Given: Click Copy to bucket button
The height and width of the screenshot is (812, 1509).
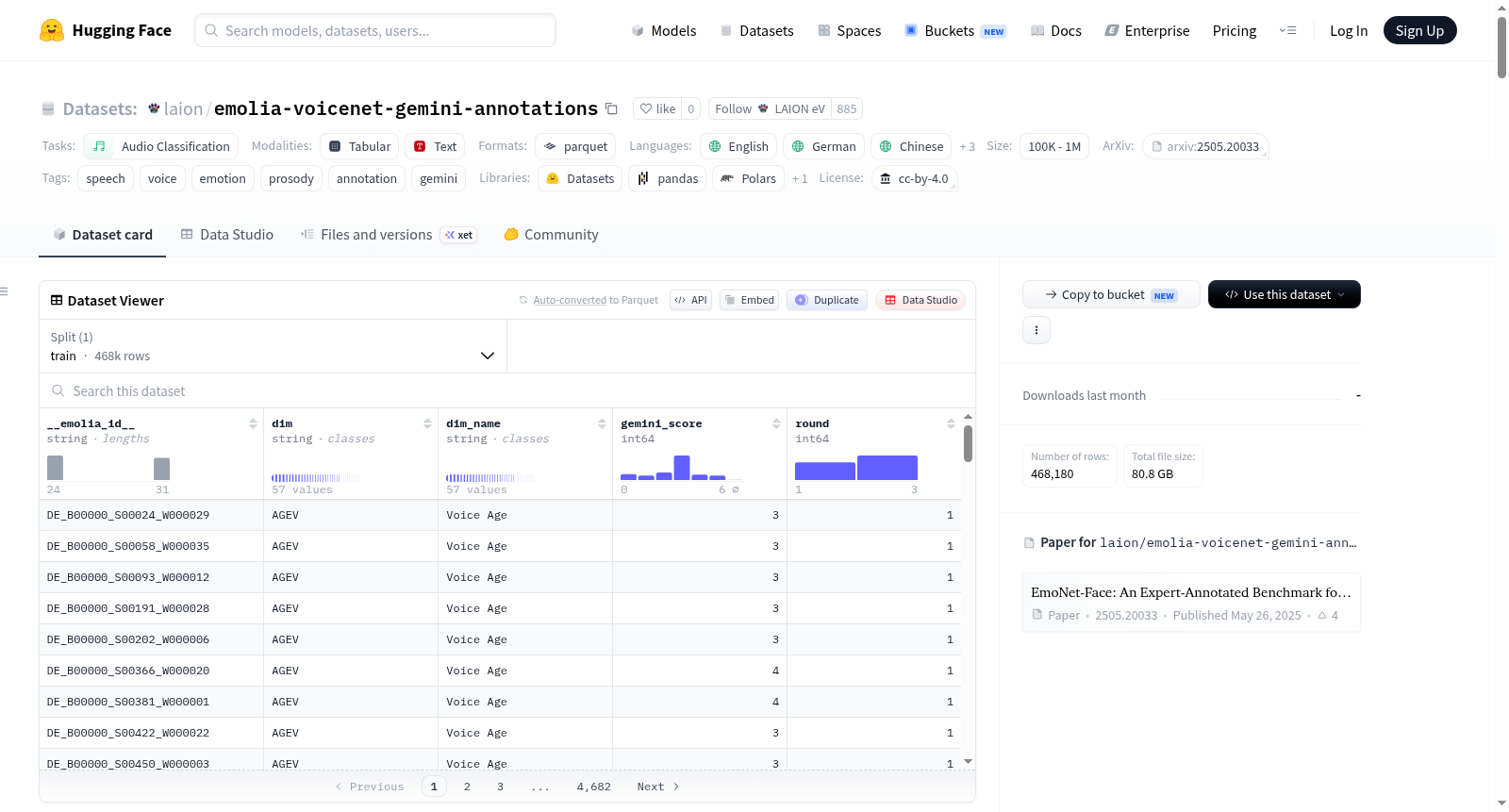Looking at the screenshot, I should point(1111,294).
